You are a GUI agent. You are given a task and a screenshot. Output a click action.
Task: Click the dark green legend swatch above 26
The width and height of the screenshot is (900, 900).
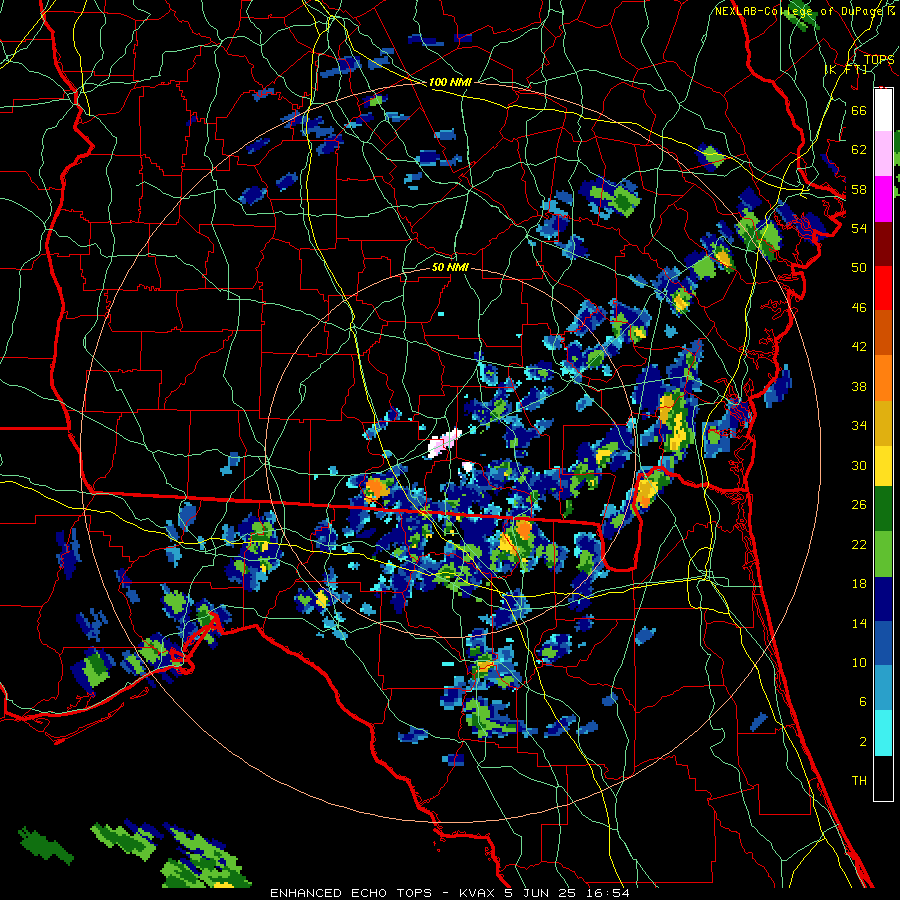(x=883, y=509)
